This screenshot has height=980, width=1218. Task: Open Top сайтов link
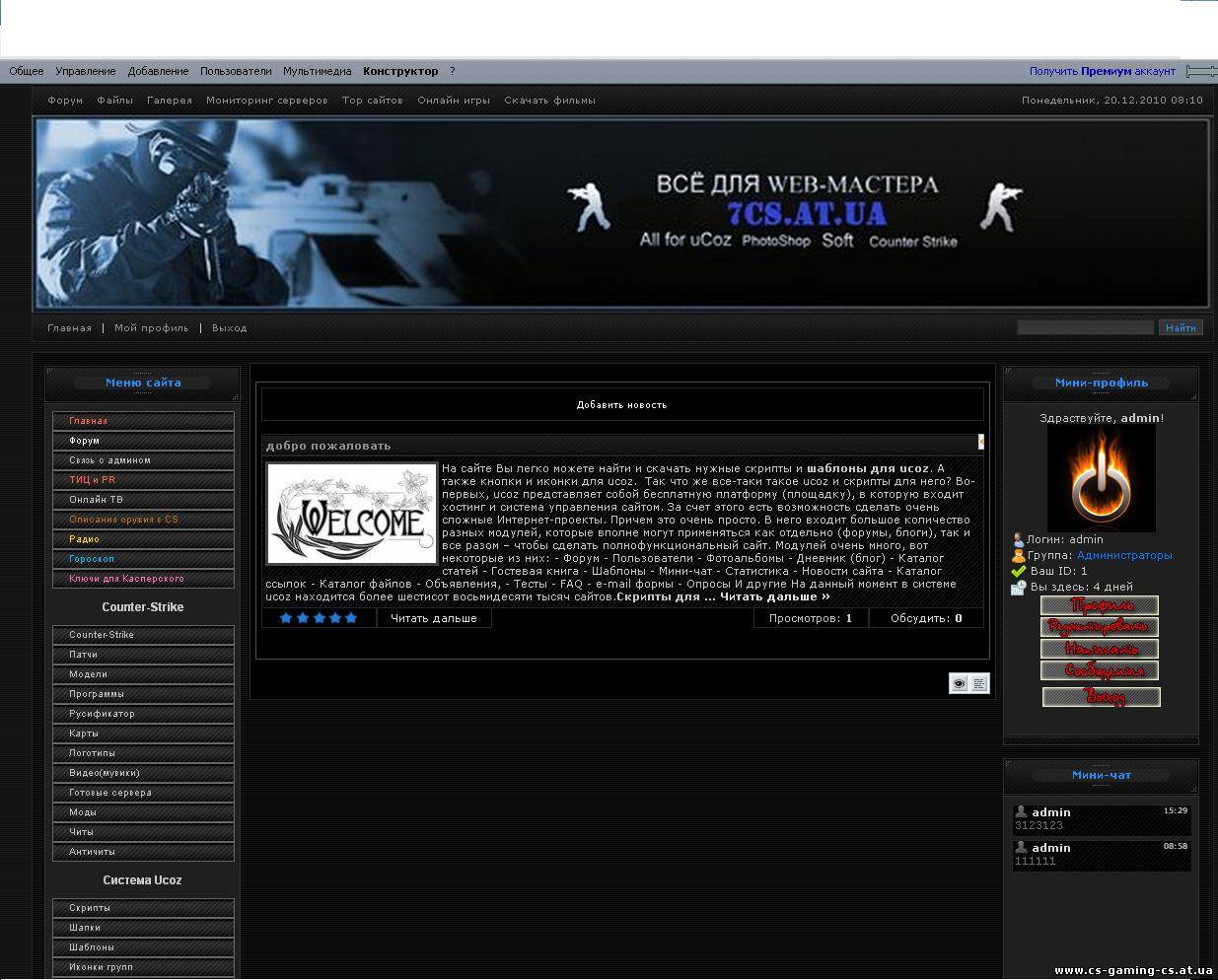click(x=373, y=101)
